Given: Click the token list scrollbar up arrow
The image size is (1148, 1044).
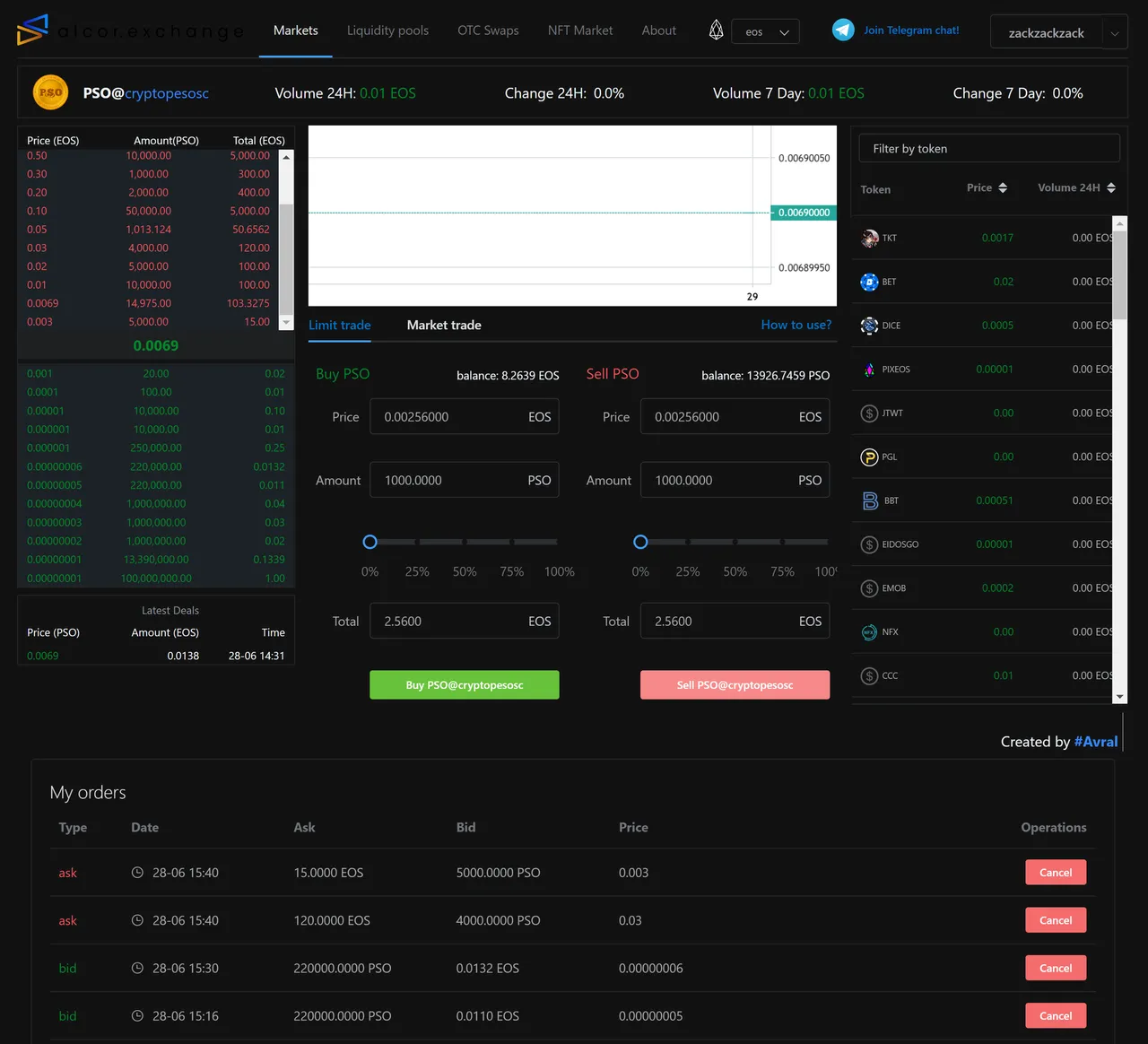Looking at the screenshot, I should click(1119, 222).
